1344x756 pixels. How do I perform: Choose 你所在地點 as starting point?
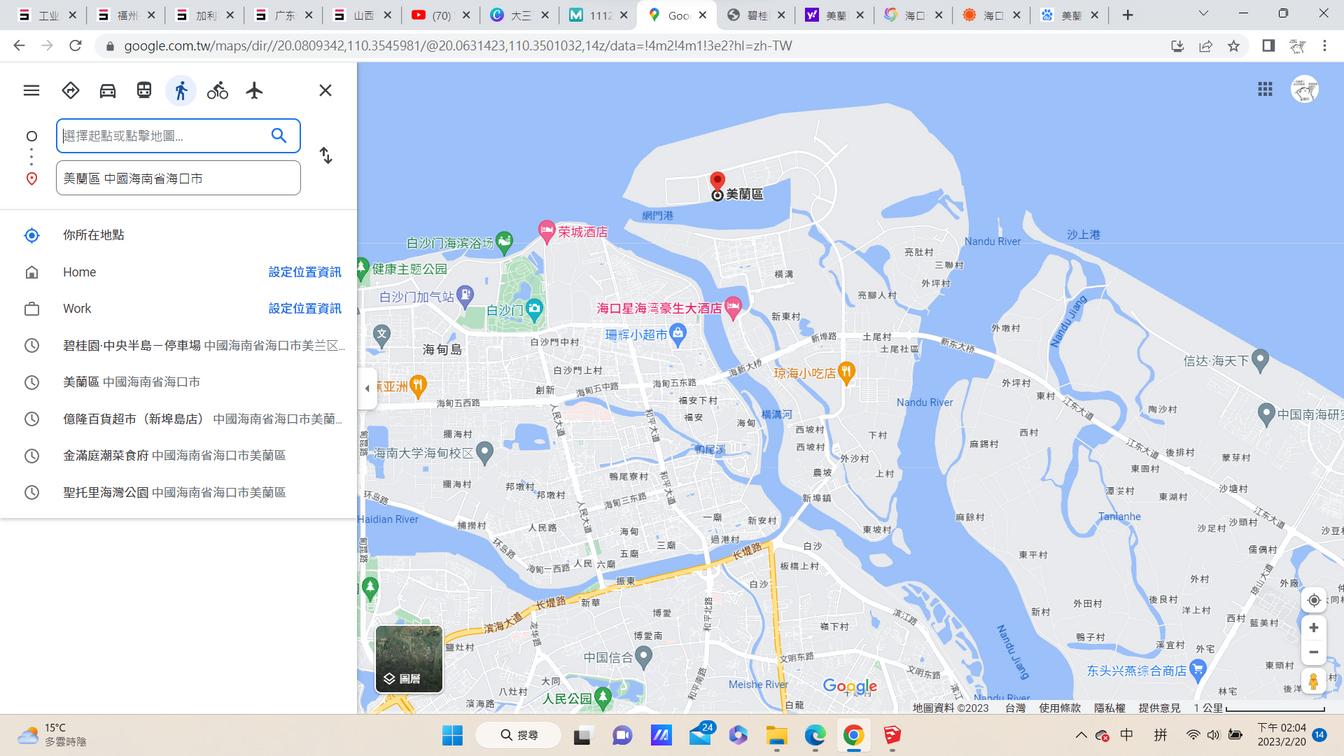[178, 235]
